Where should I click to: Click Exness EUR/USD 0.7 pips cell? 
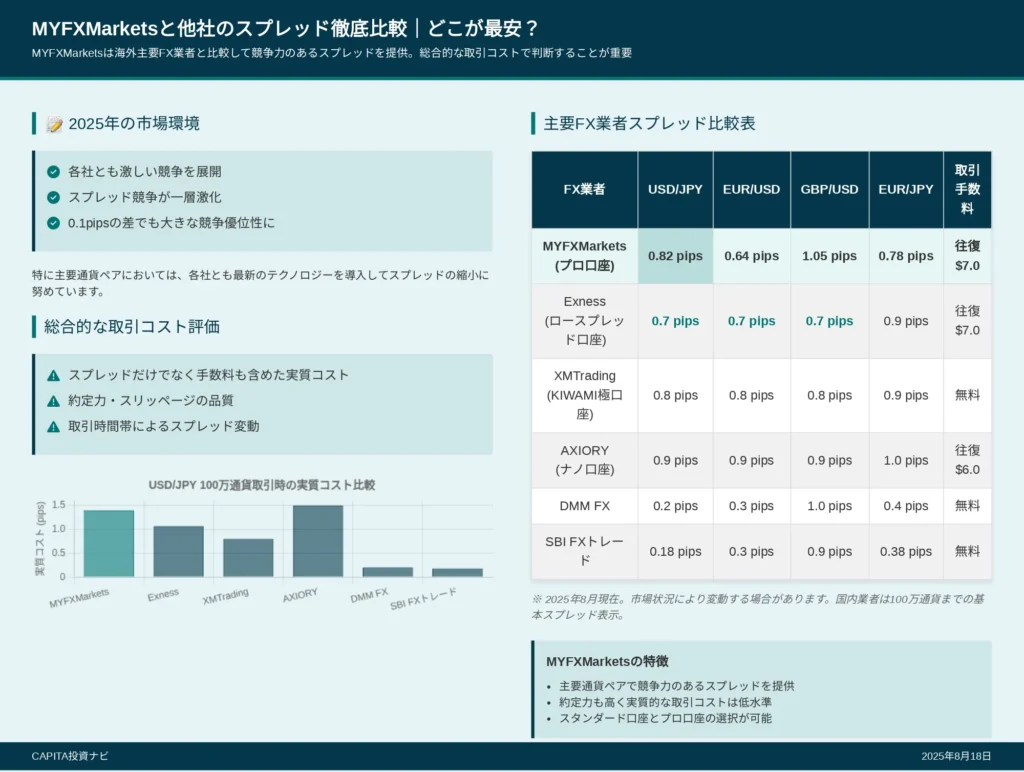(x=752, y=321)
